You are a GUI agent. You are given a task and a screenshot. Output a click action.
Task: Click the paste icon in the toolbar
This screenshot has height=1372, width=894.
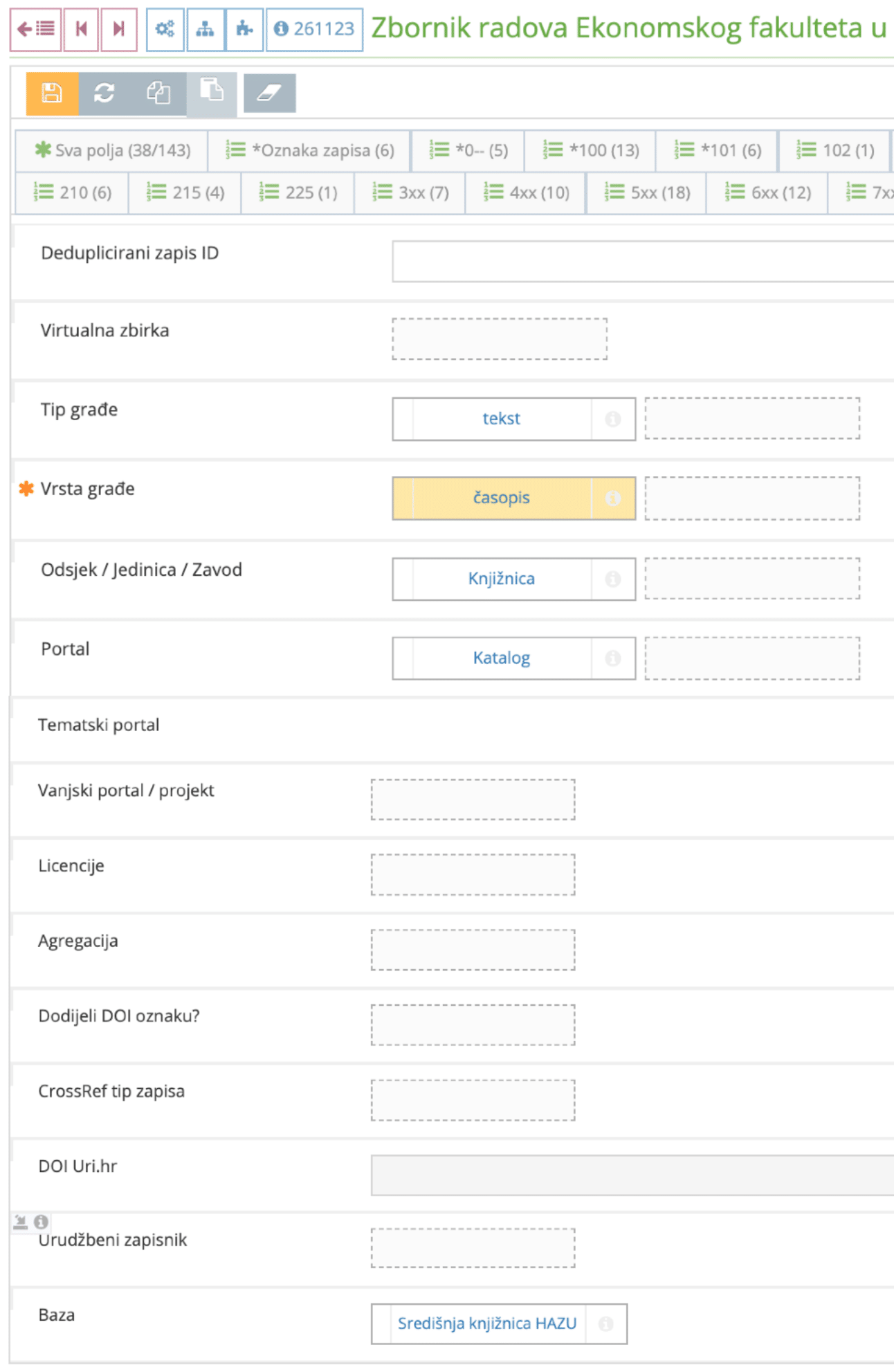tap(212, 90)
